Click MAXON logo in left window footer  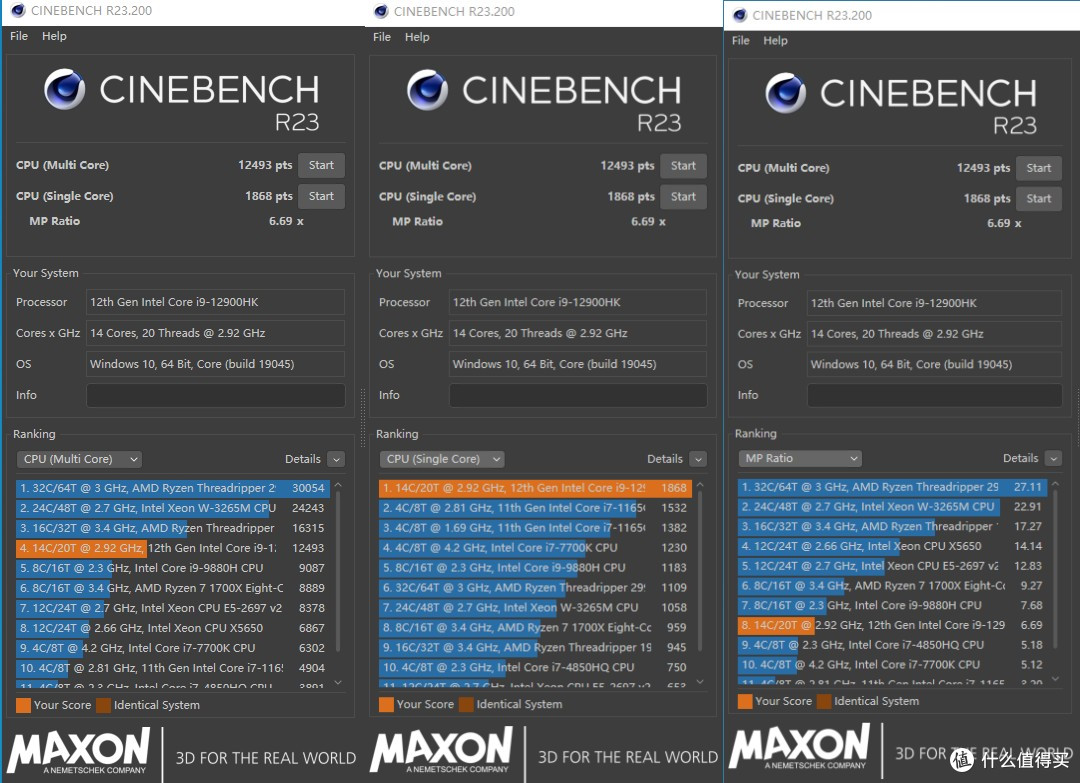click(x=79, y=751)
